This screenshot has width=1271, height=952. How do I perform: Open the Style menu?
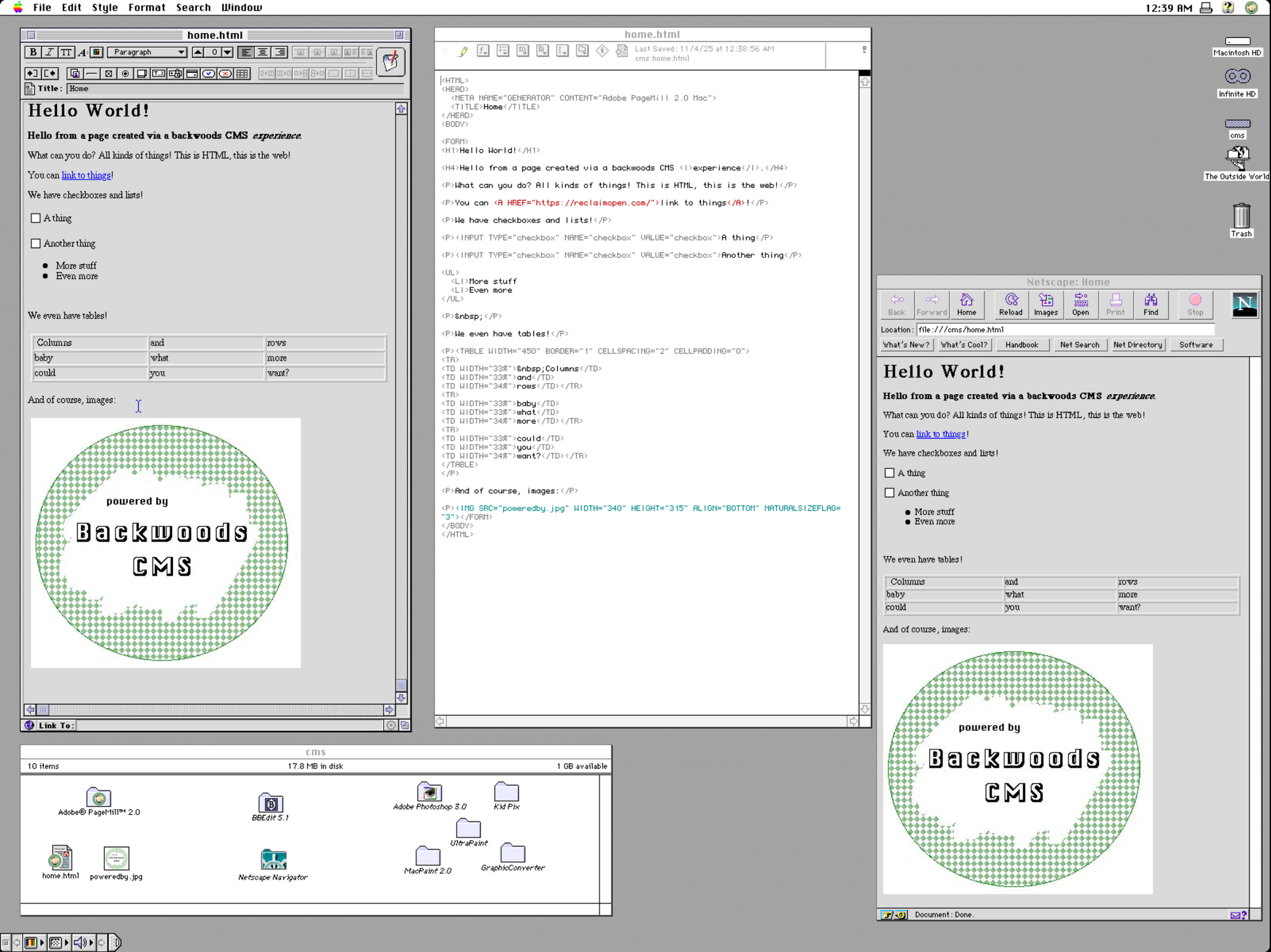coord(104,8)
